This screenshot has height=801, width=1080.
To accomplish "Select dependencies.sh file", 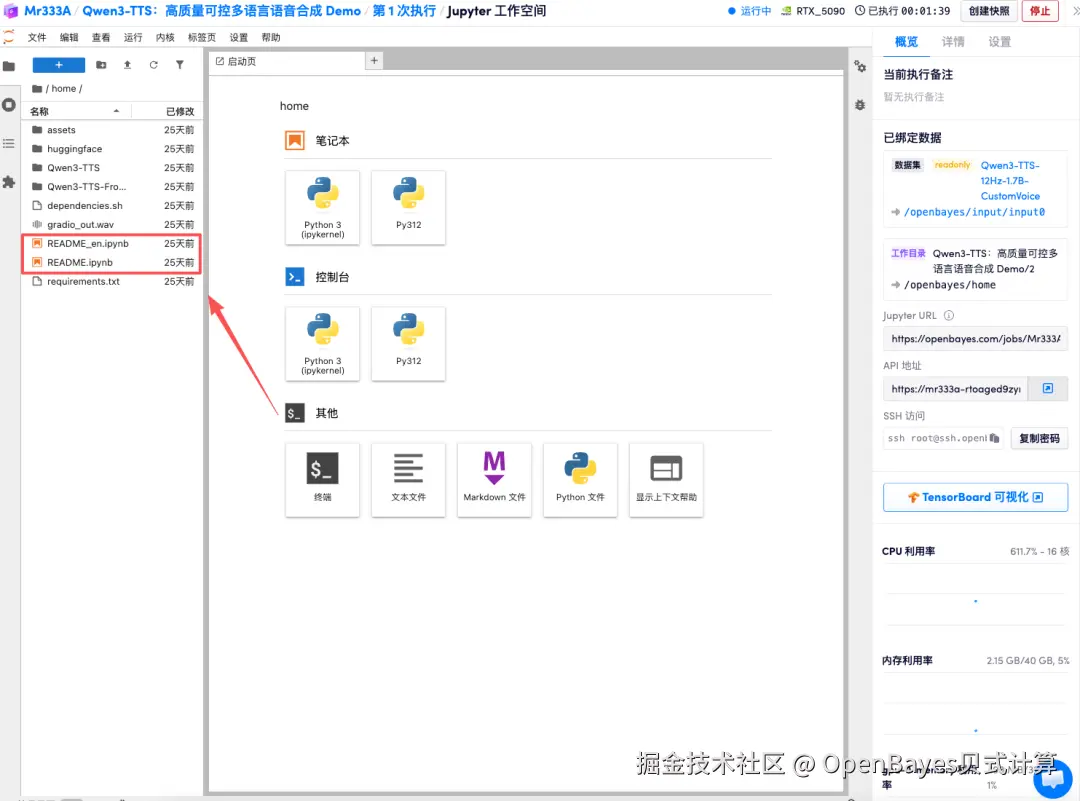I will point(113,205).
